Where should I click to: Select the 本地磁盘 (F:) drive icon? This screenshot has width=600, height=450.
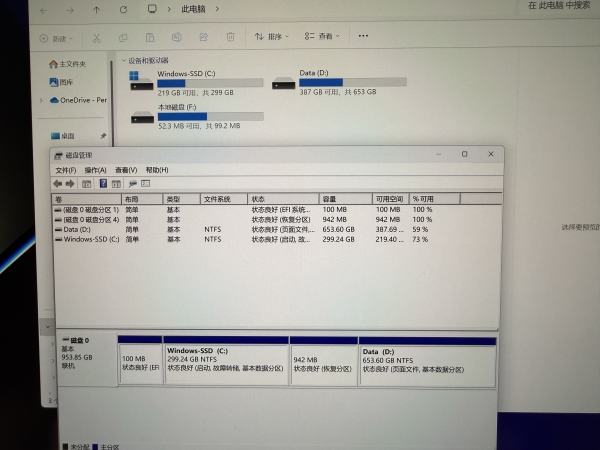[x=142, y=117]
